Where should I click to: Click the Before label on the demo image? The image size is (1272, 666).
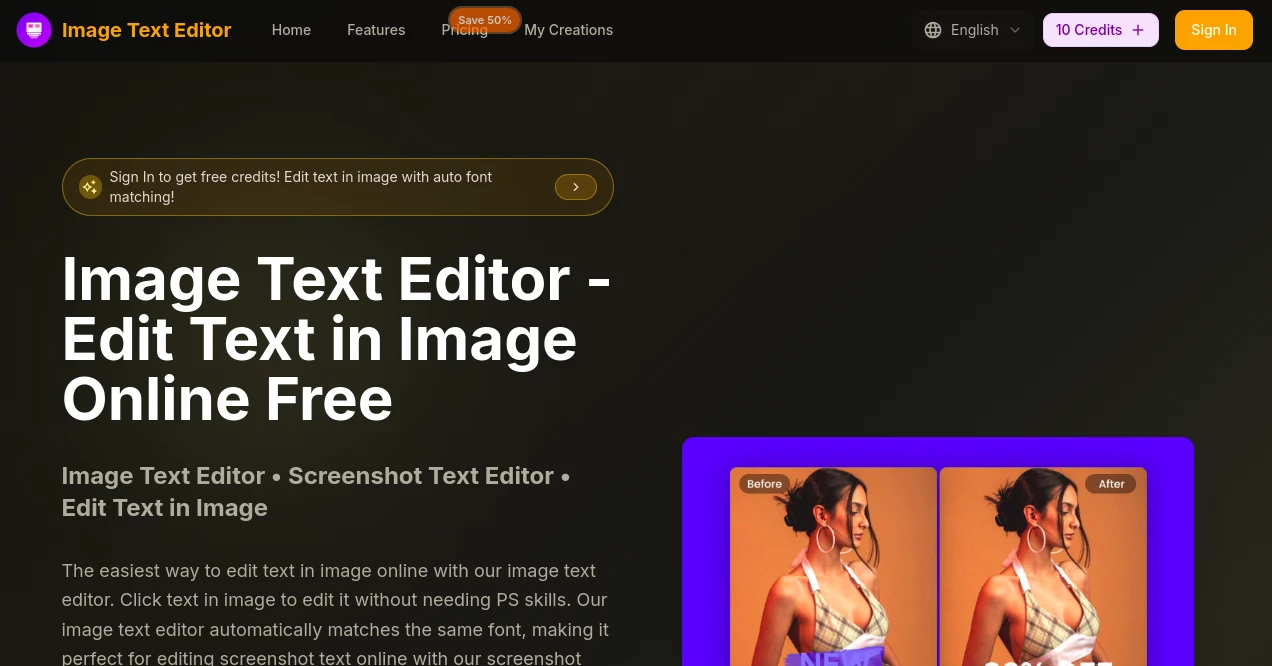click(764, 483)
